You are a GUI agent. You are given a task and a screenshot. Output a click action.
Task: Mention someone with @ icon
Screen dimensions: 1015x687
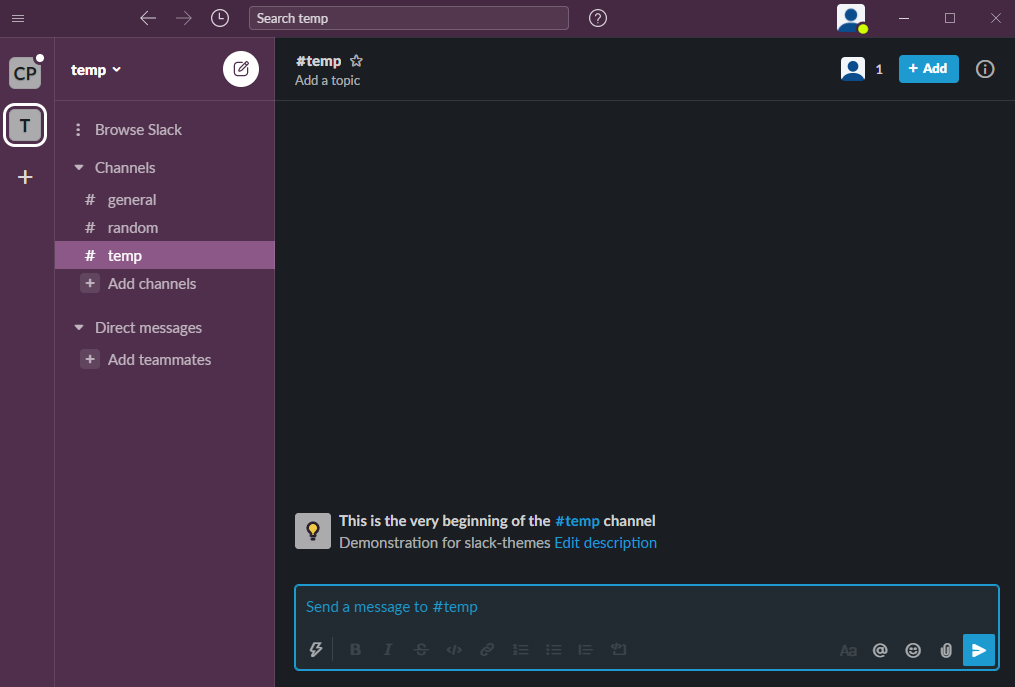pos(880,650)
